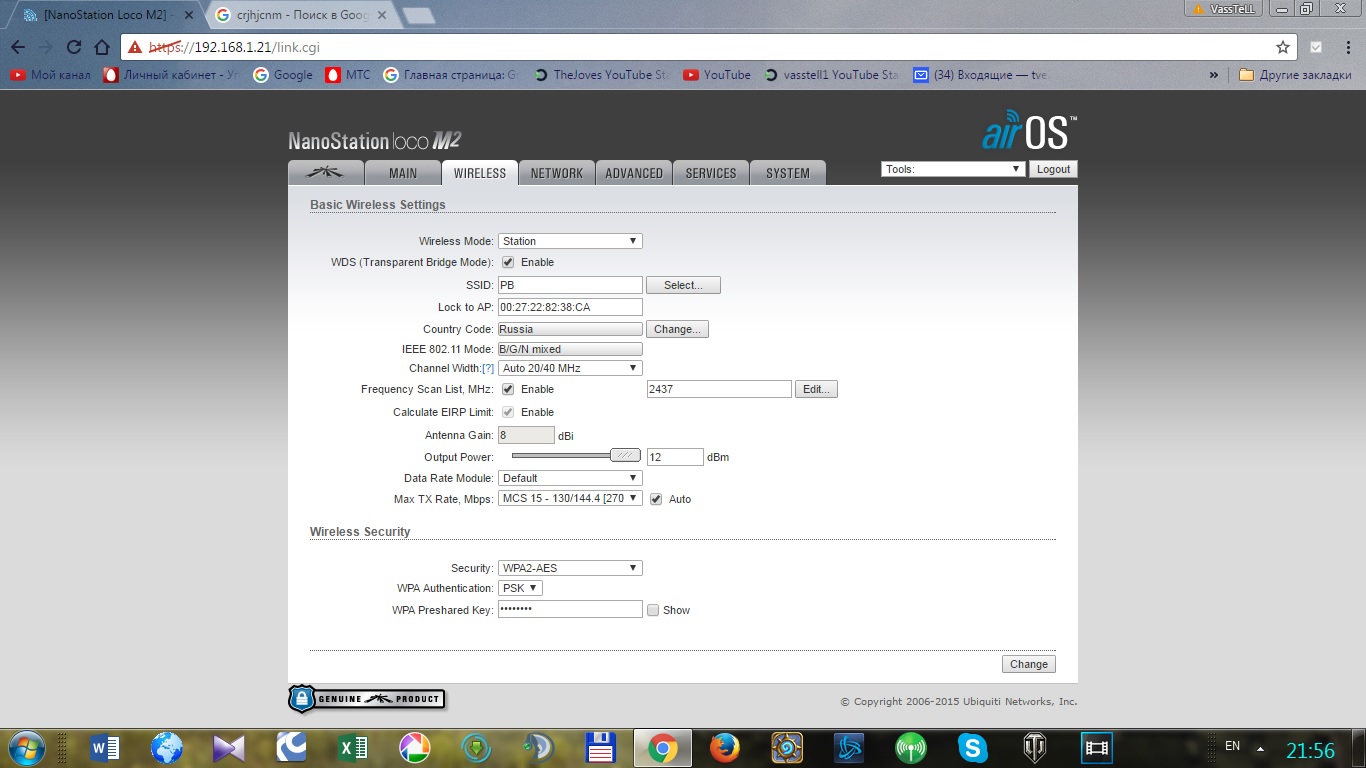This screenshot has width=1366, height=768.
Task: Open Picasa from the taskbar
Action: (x=414, y=748)
